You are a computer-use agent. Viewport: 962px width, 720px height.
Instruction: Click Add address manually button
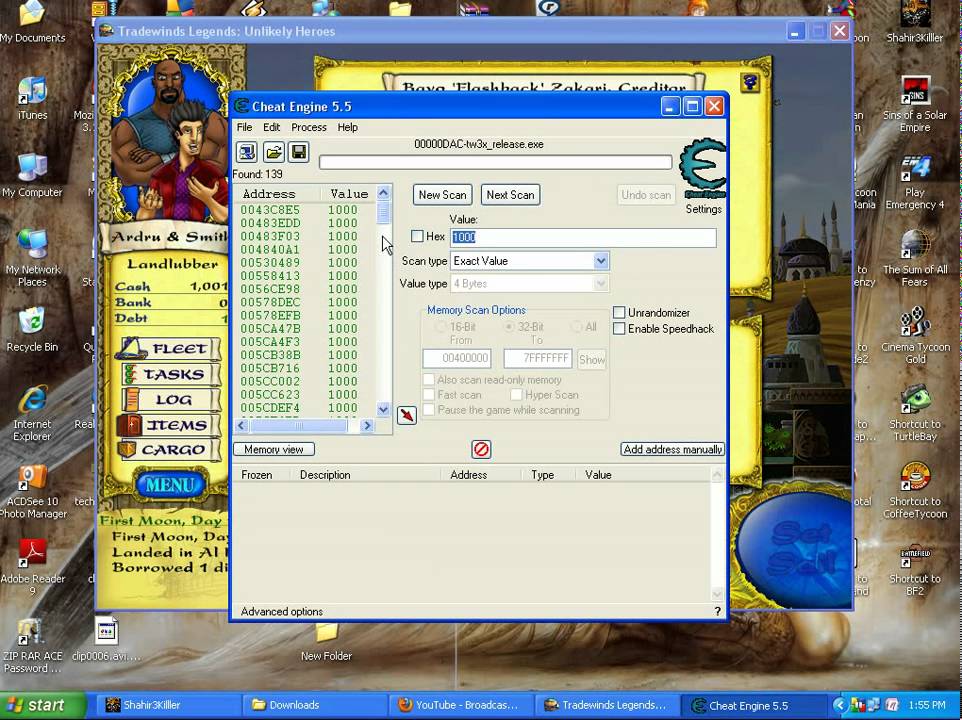click(672, 450)
